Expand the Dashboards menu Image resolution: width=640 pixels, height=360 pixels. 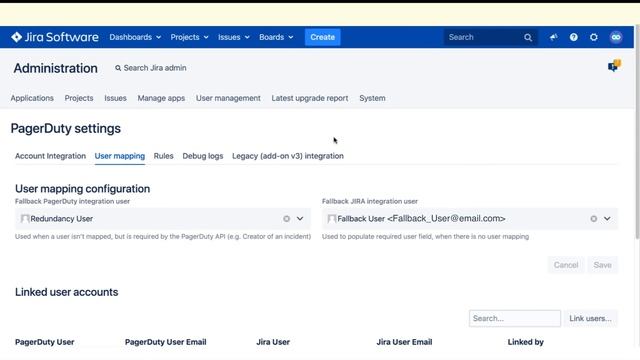click(x=135, y=37)
